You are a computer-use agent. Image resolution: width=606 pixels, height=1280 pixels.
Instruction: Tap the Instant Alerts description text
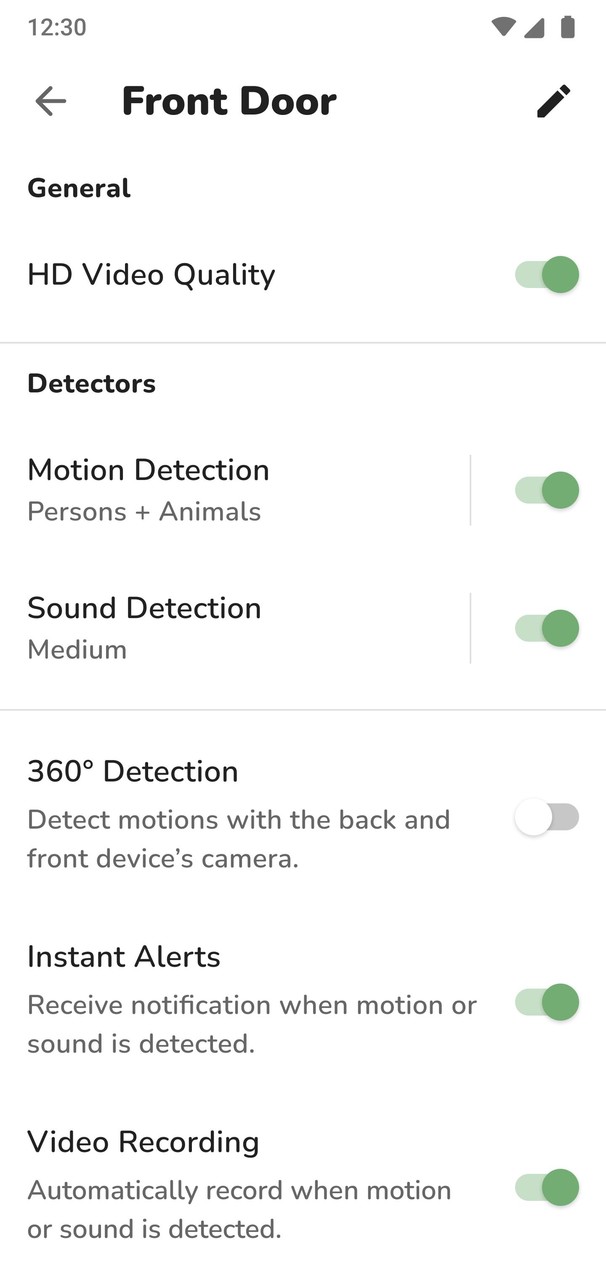click(x=251, y=1024)
